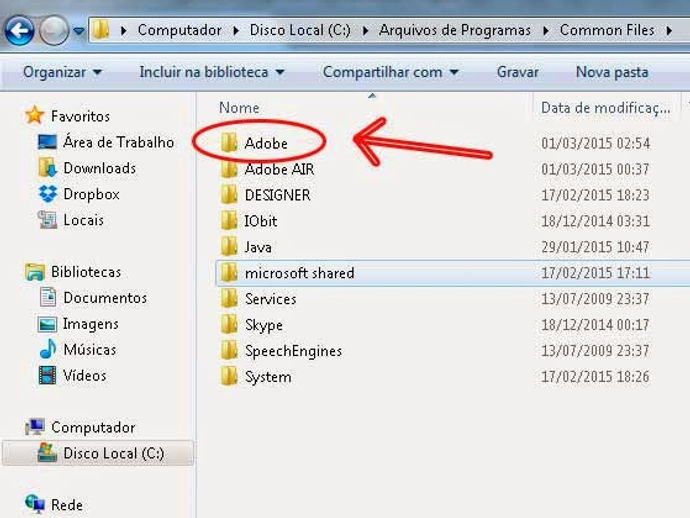
Task: Sort files by the Nome column
Action: pos(239,108)
